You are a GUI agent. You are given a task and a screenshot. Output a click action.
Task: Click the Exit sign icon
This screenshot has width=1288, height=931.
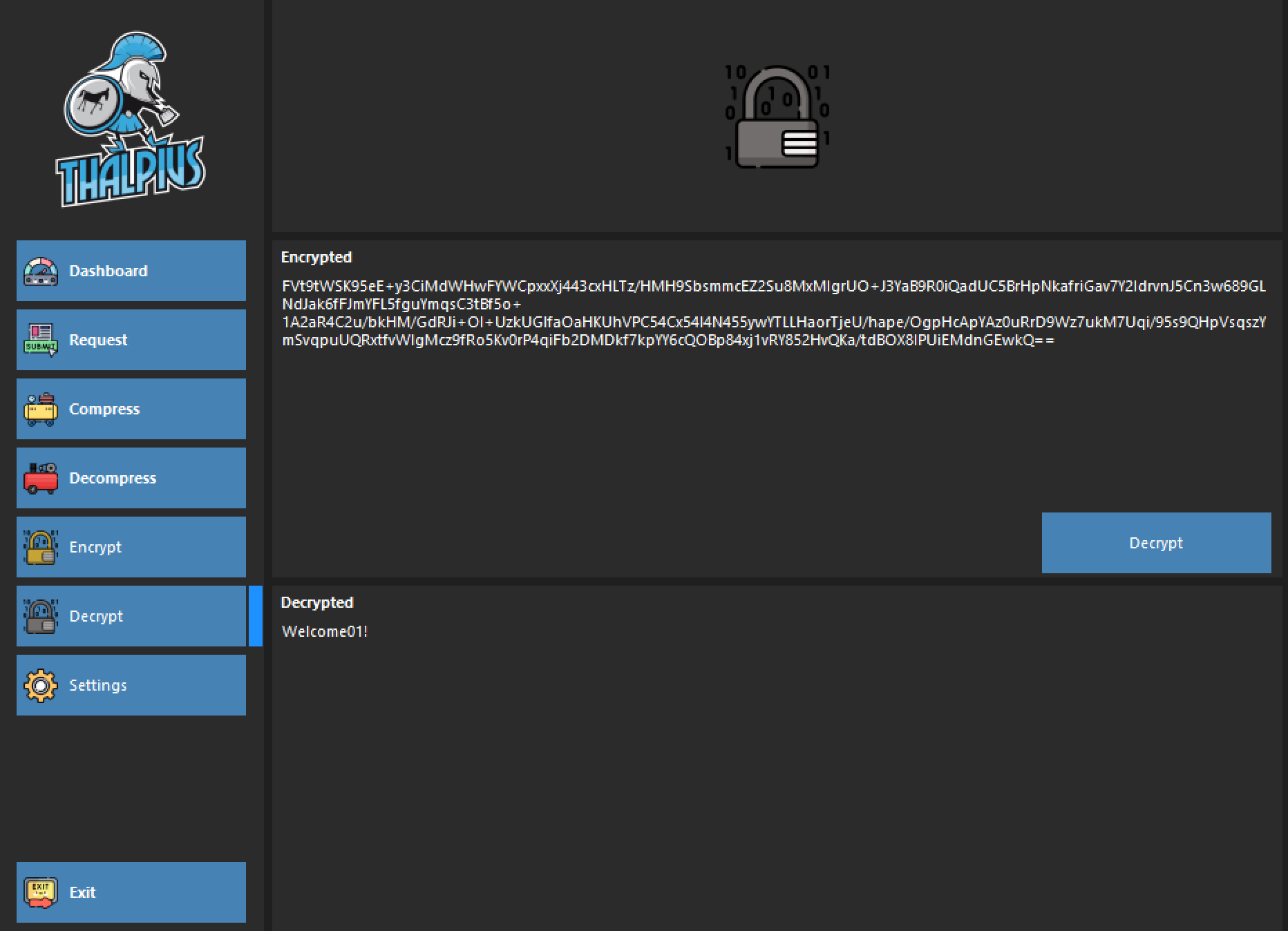tap(41, 892)
